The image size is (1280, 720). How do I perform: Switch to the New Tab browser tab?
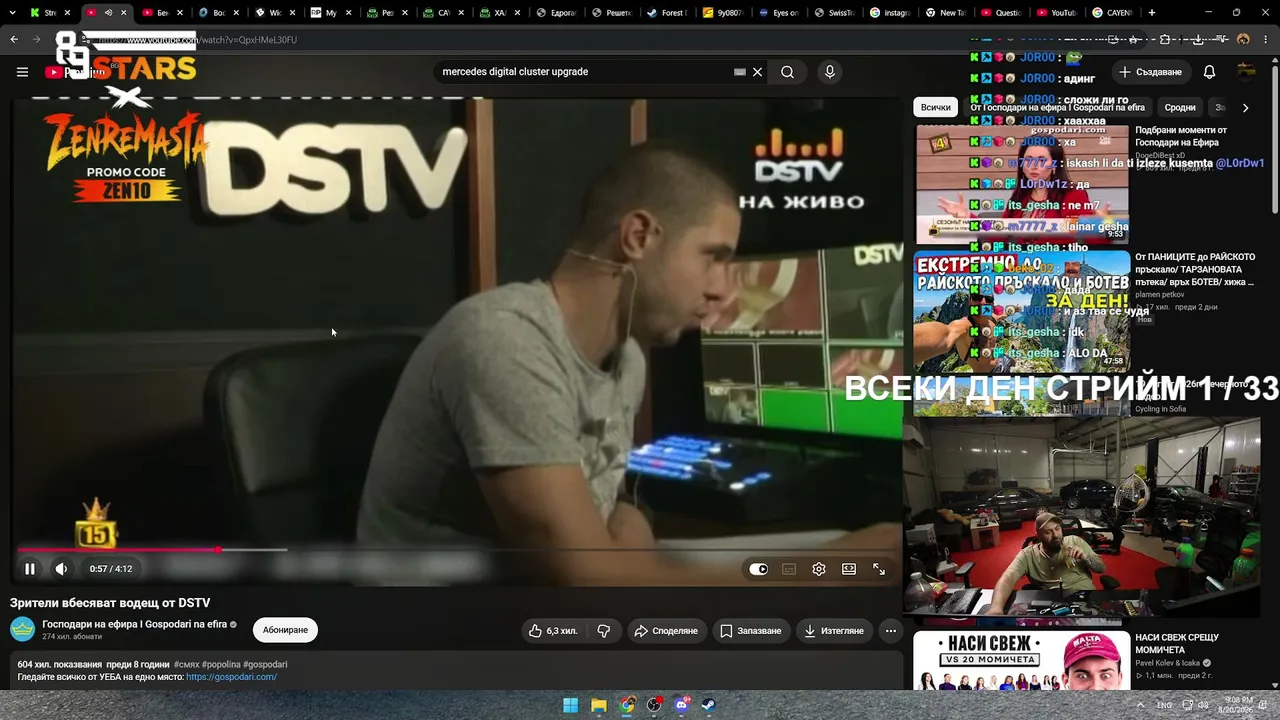946,13
